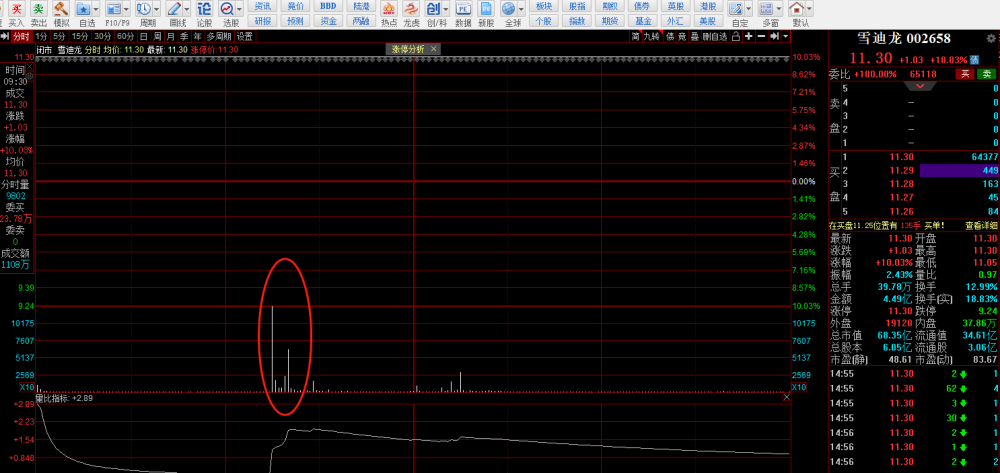Switch to 60分 period tab
Image resolution: width=1000 pixels, height=473 pixels.
(x=126, y=36)
